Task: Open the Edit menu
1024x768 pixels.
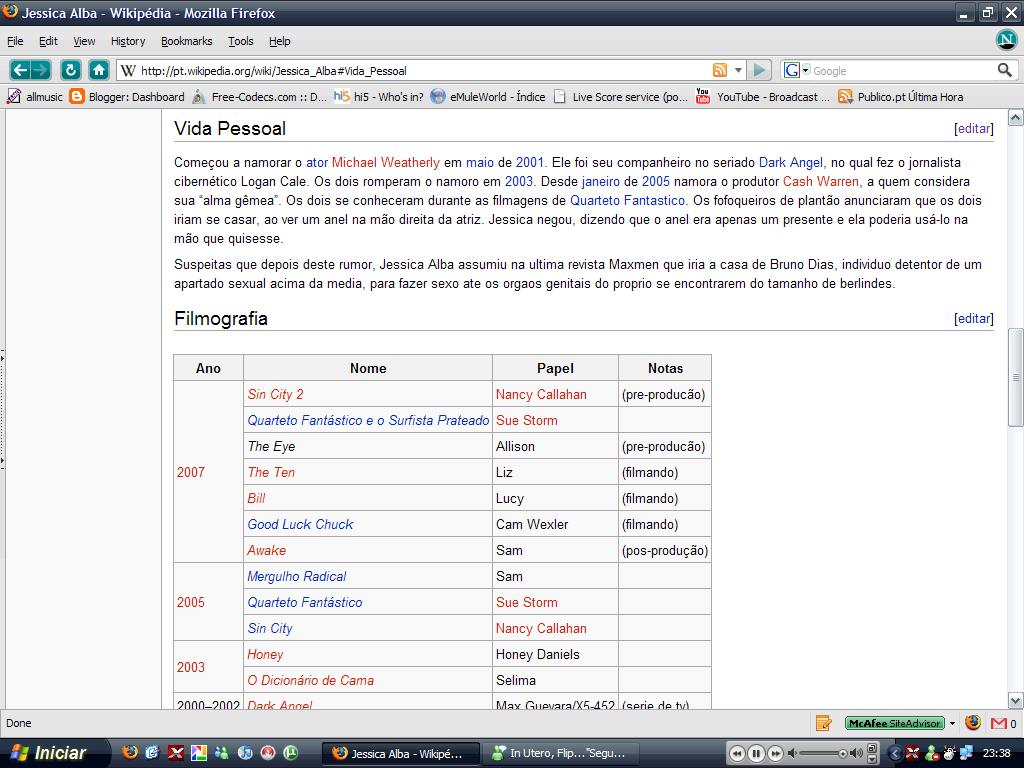Action: tap(48, 41)
